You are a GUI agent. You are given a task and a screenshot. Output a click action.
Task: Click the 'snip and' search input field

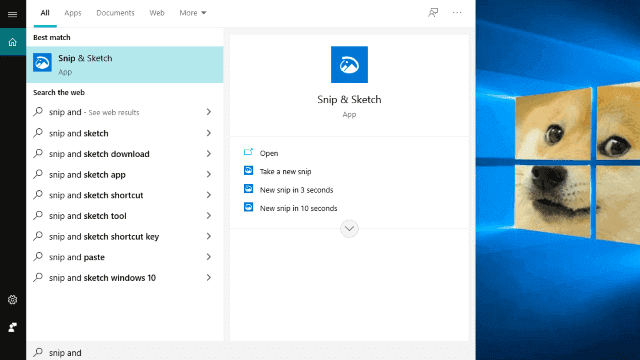coord(251,352)
